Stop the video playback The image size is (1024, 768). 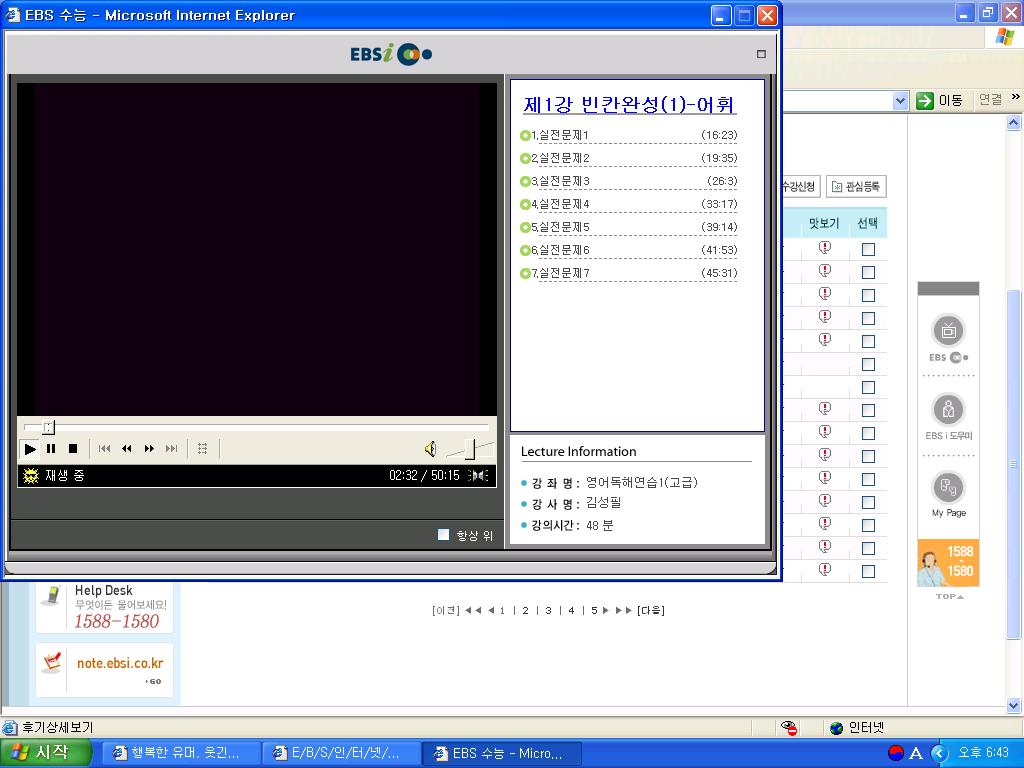(73, 449)
